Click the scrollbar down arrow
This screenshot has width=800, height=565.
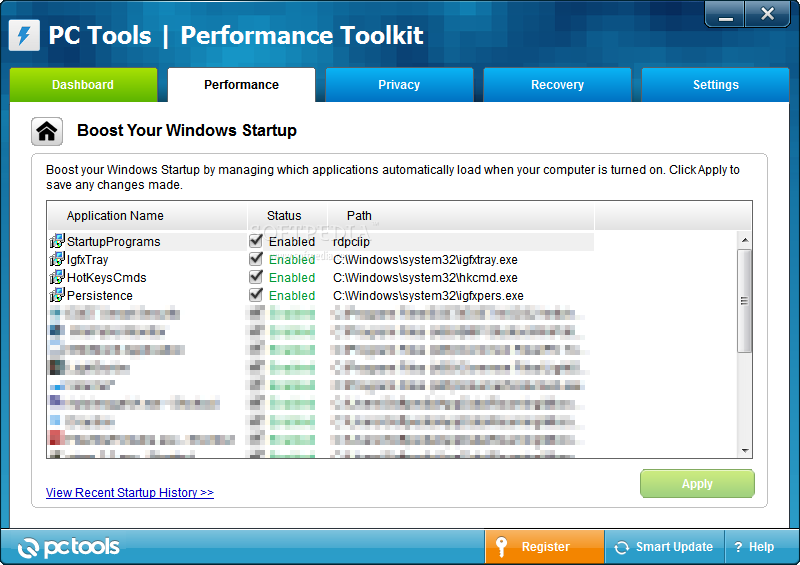(x=745, y=450)
